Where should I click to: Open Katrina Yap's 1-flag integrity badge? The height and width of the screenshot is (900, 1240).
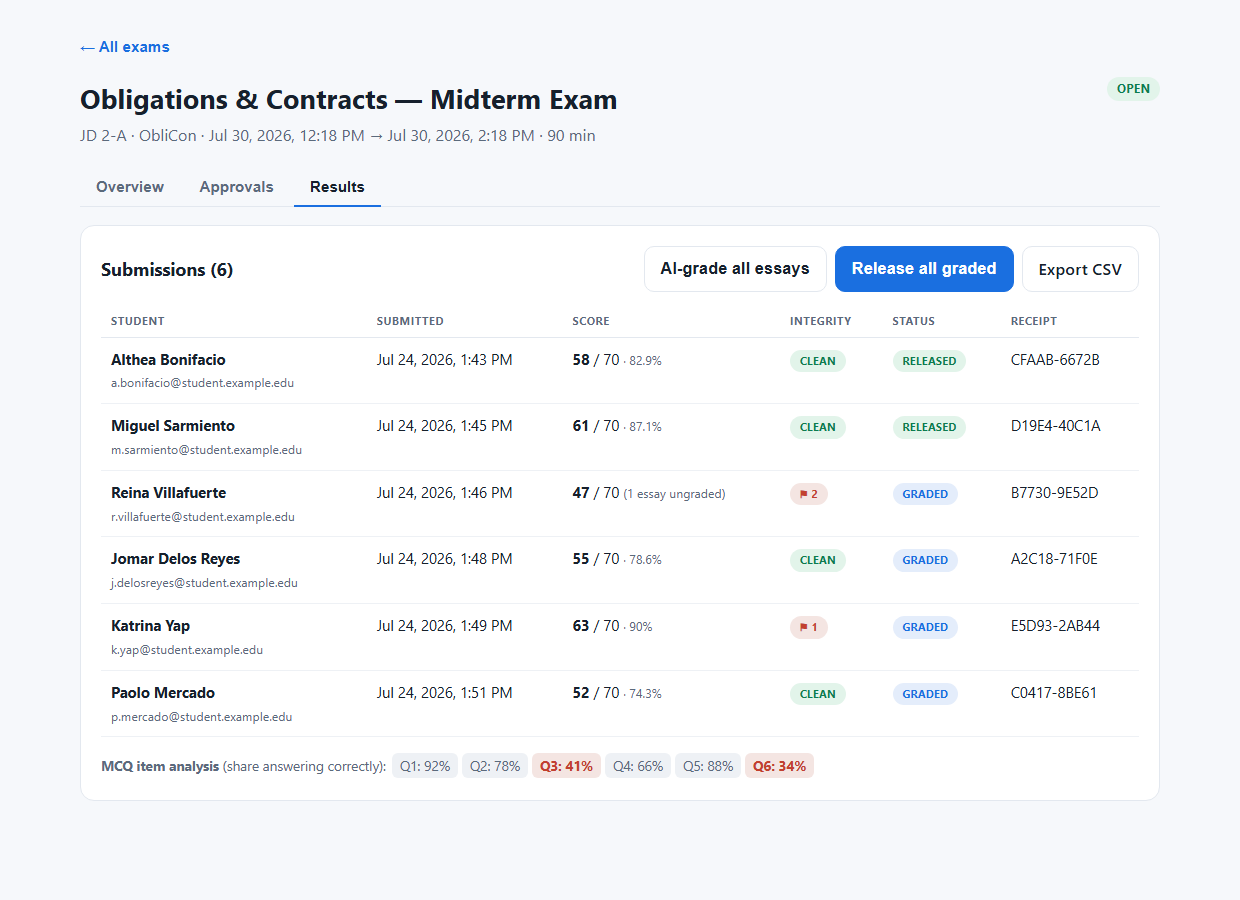pyautogui.click(x=808, y=627)
